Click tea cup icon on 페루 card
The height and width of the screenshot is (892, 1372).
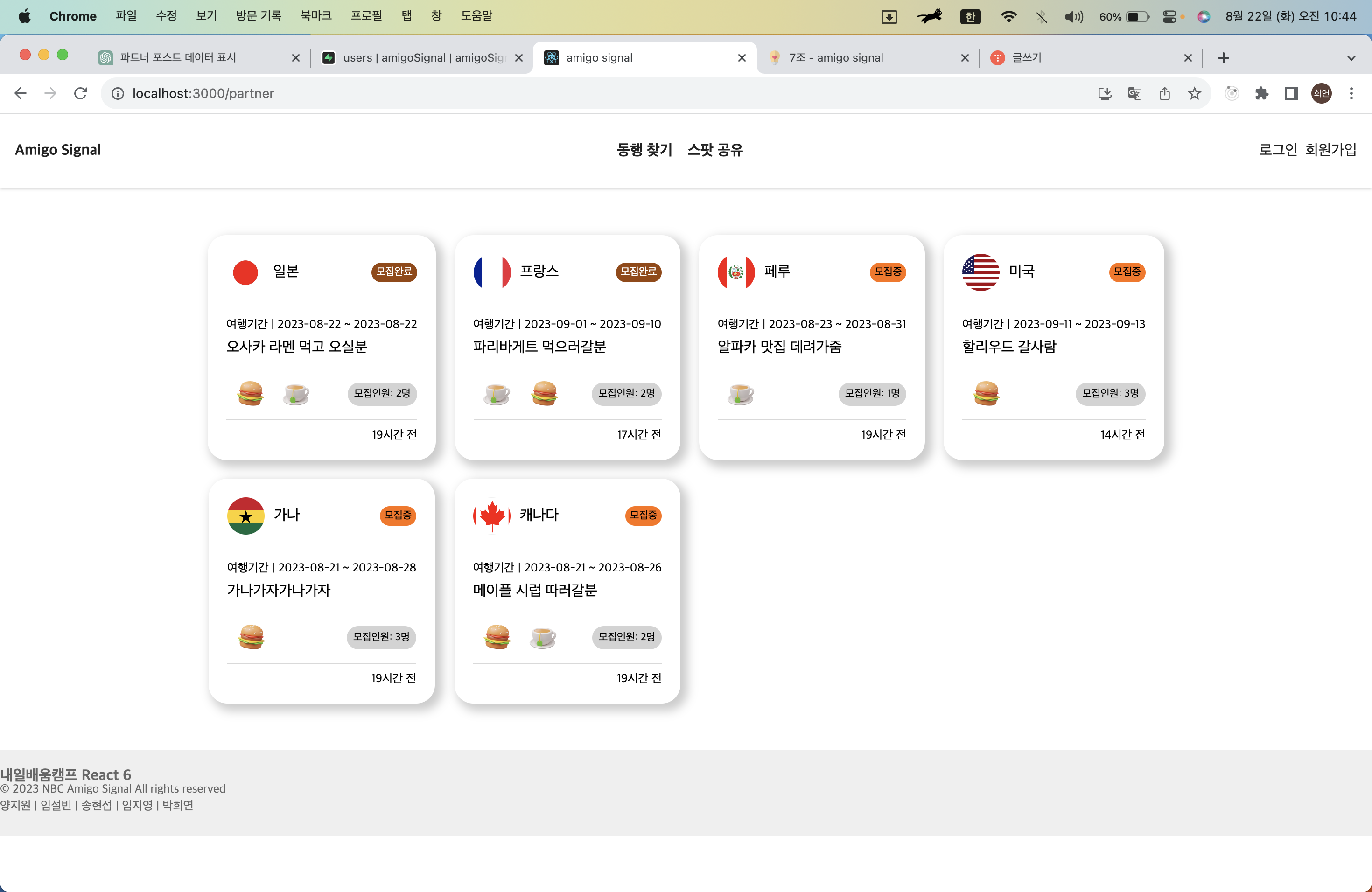pos(740,394)
